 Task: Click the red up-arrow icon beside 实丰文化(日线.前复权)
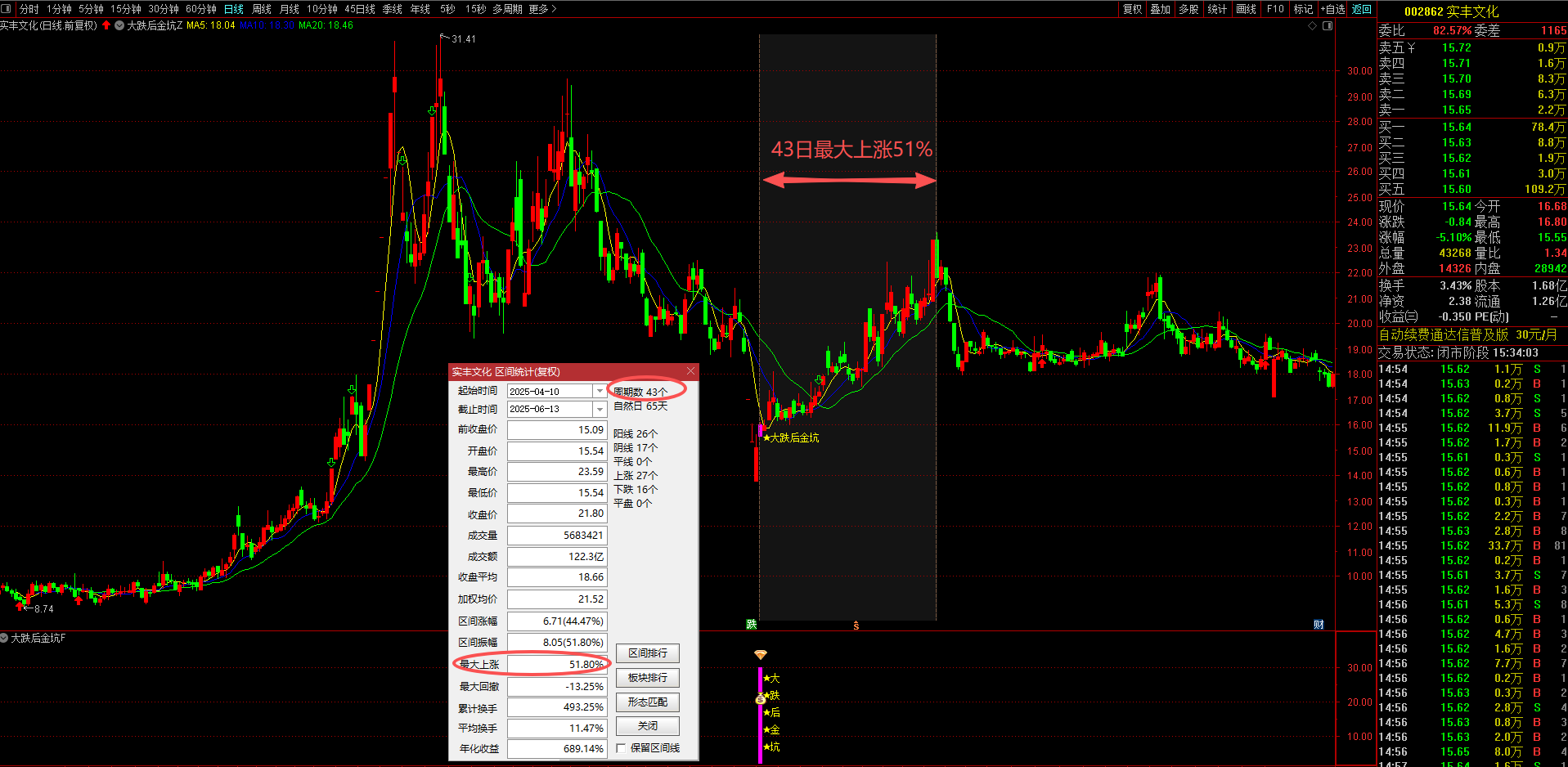(x=106, y=25)
